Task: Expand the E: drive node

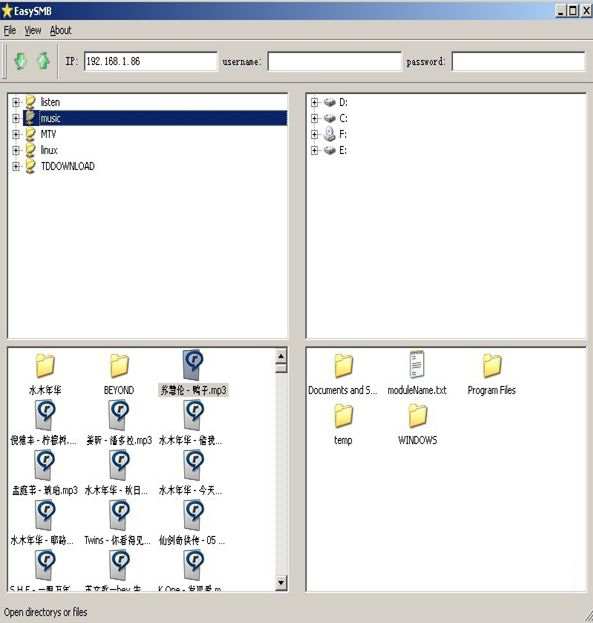Action: [314, 150]
